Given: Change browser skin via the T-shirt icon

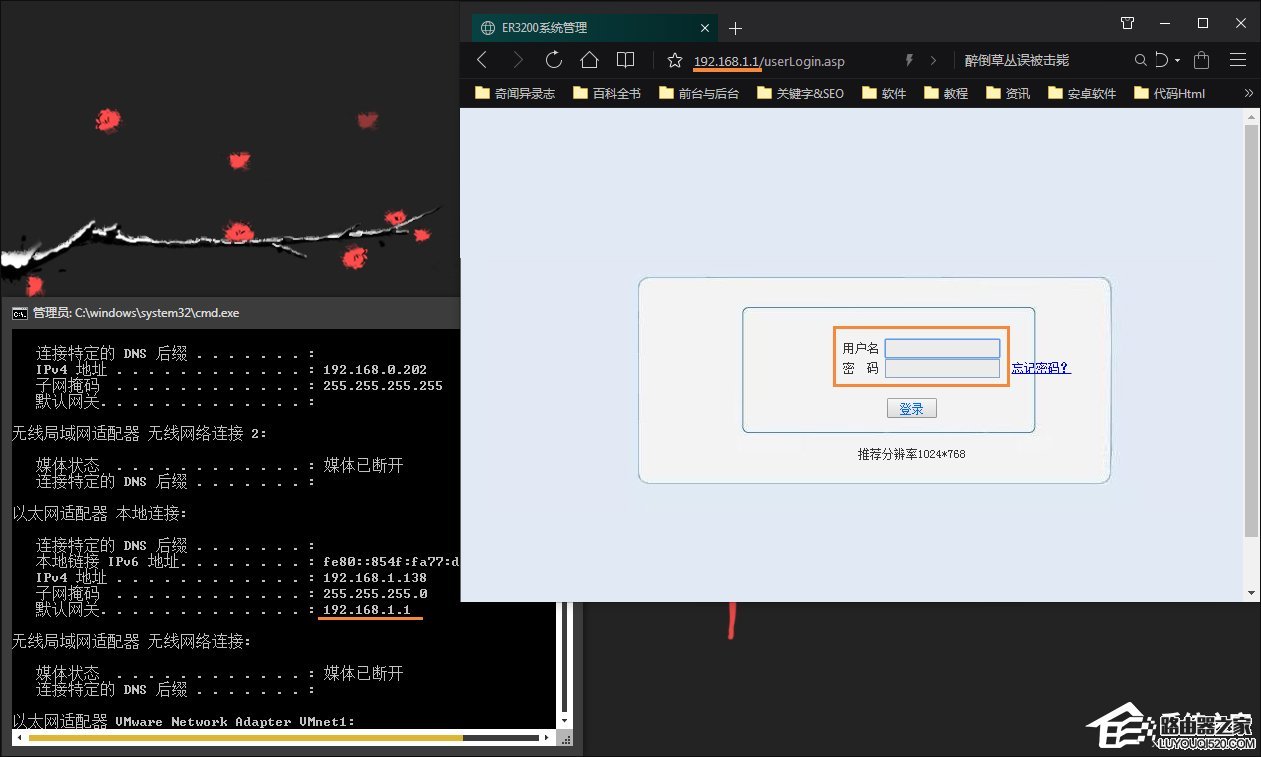Looking at the screenshot, I should (1127, 22).
